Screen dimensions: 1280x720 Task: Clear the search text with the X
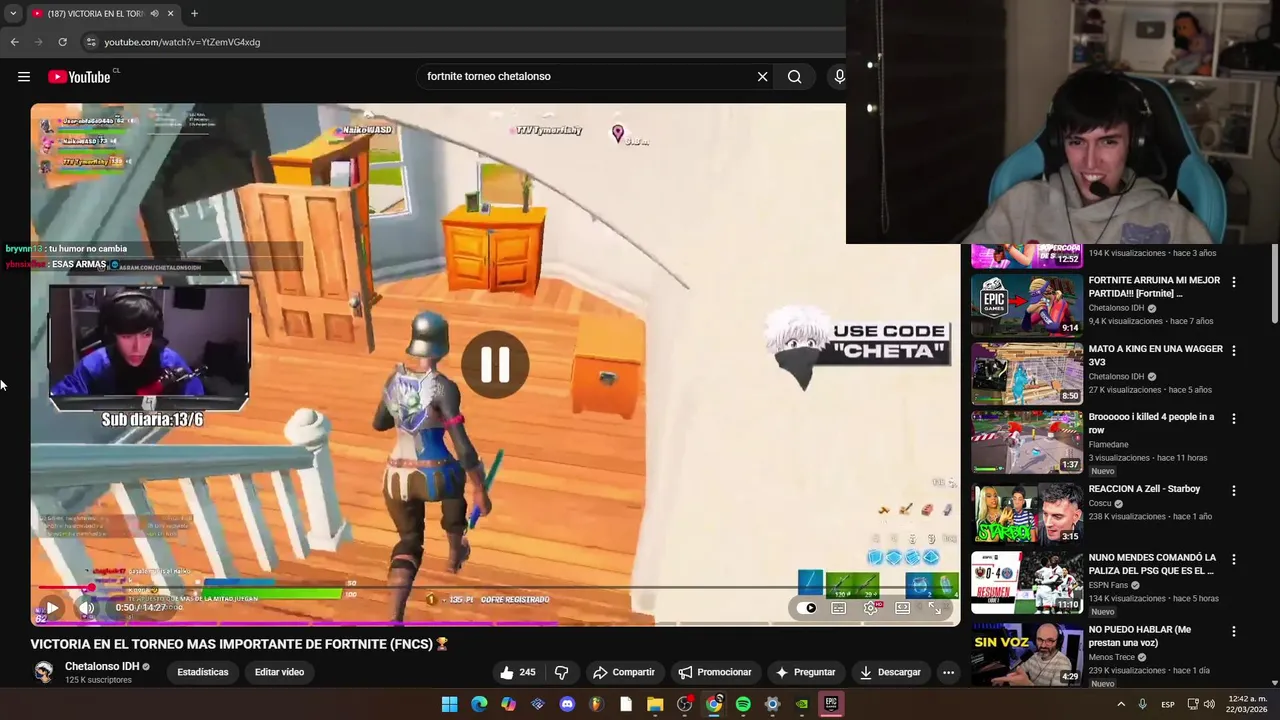click(x=762, y=76)
